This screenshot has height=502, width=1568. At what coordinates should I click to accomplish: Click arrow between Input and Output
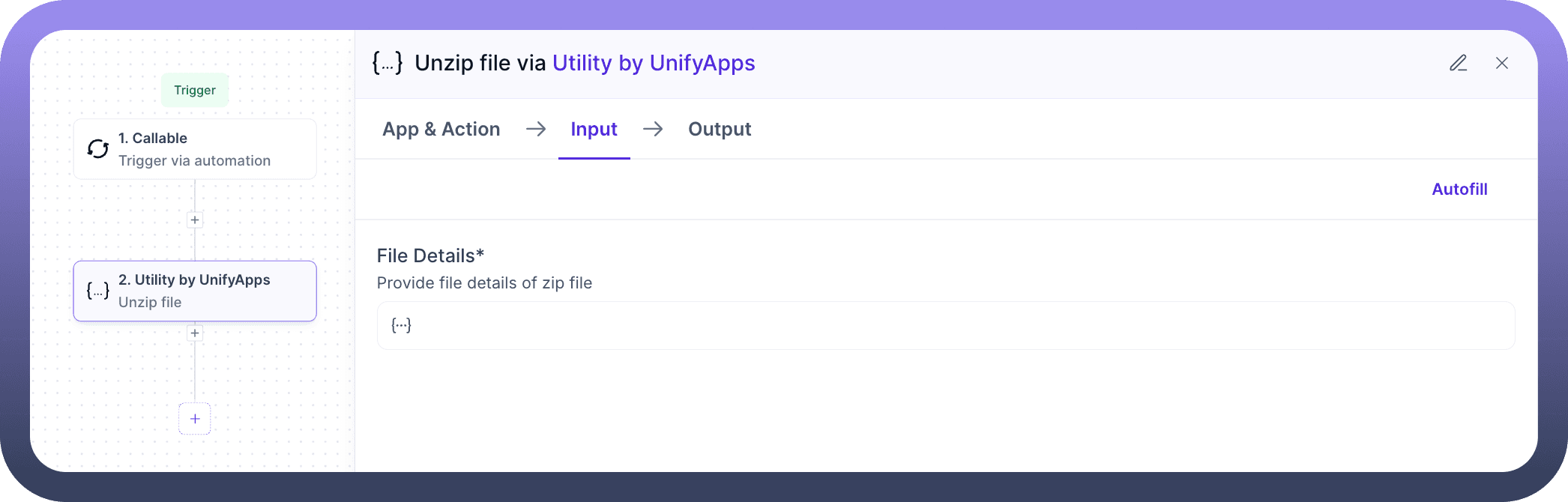click(653, 130)
